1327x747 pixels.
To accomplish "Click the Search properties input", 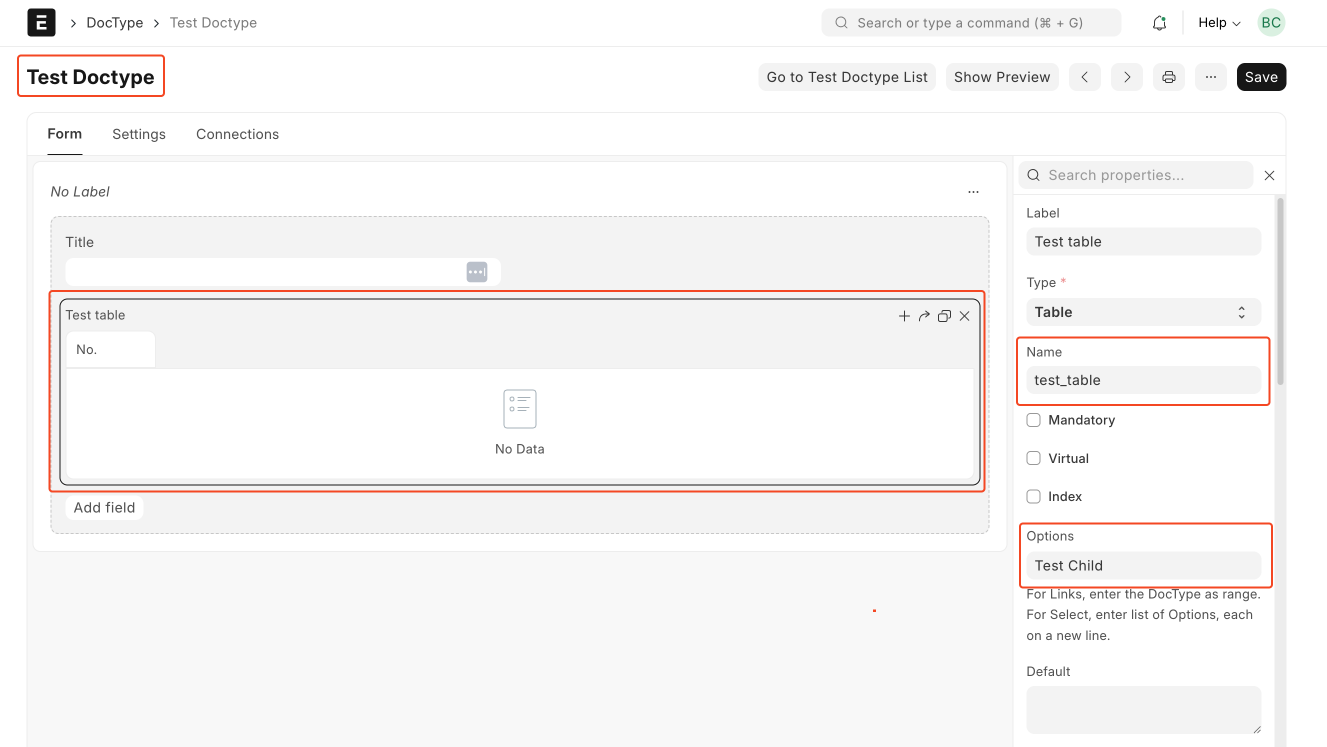I will (1136, 175).
